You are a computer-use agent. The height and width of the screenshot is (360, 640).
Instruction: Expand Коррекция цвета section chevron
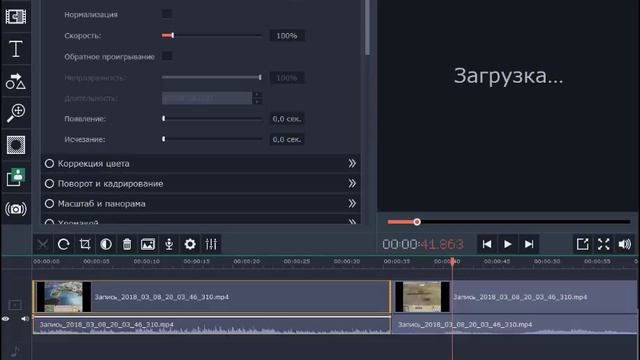coord(352,164)
